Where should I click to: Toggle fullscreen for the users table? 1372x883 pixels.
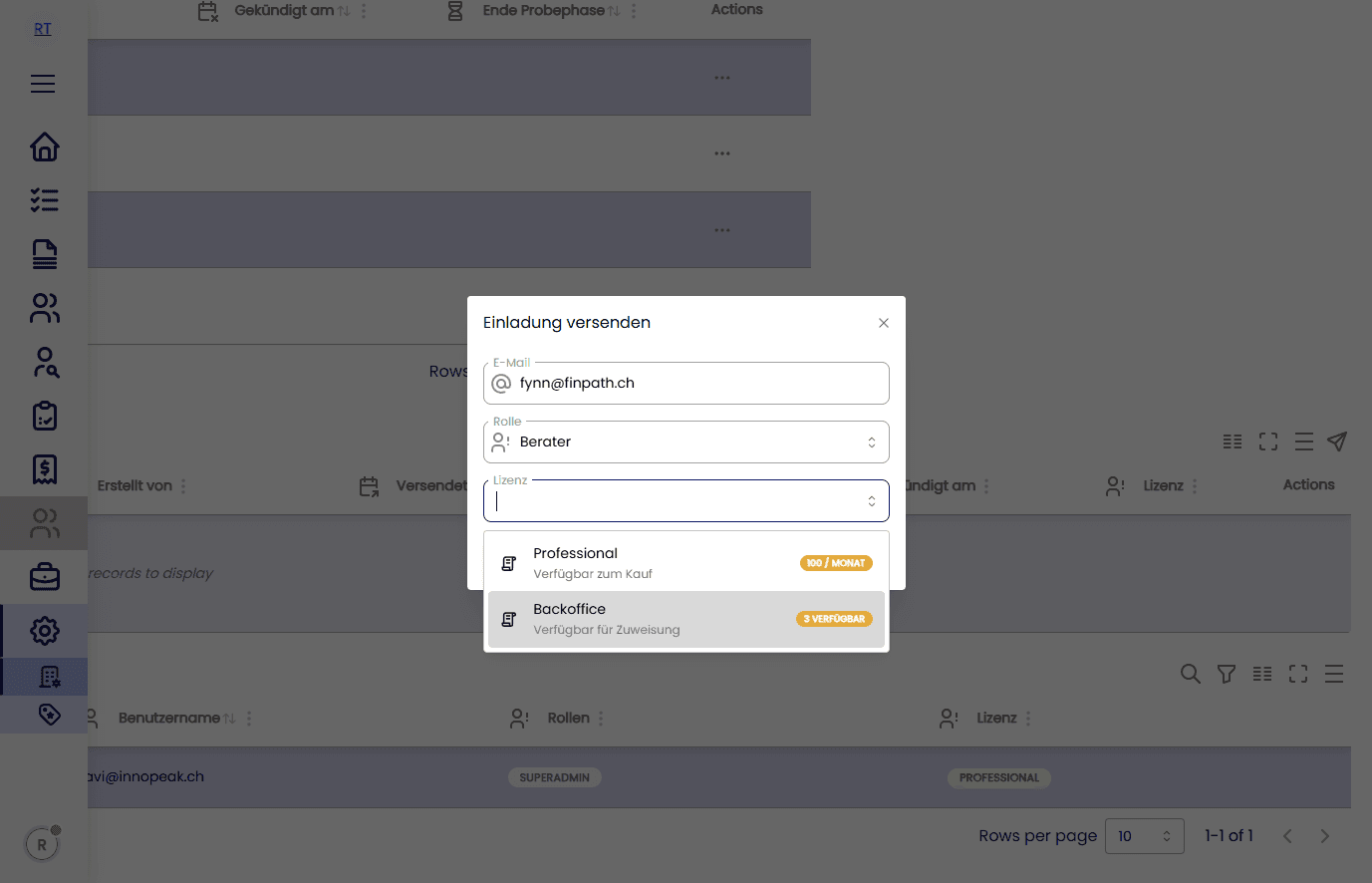tap(1298, 674)
